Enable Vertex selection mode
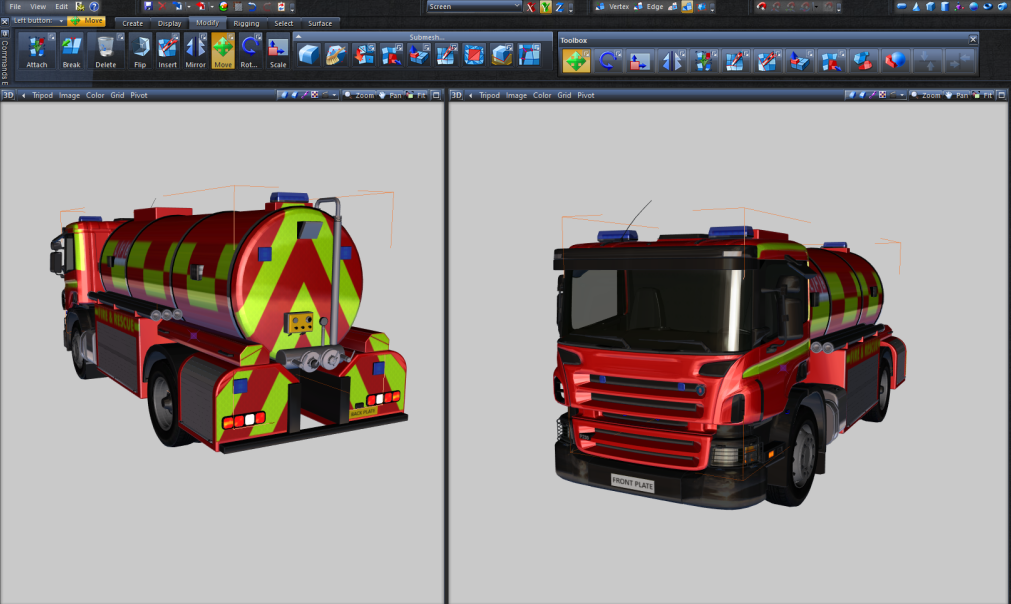 612,7
